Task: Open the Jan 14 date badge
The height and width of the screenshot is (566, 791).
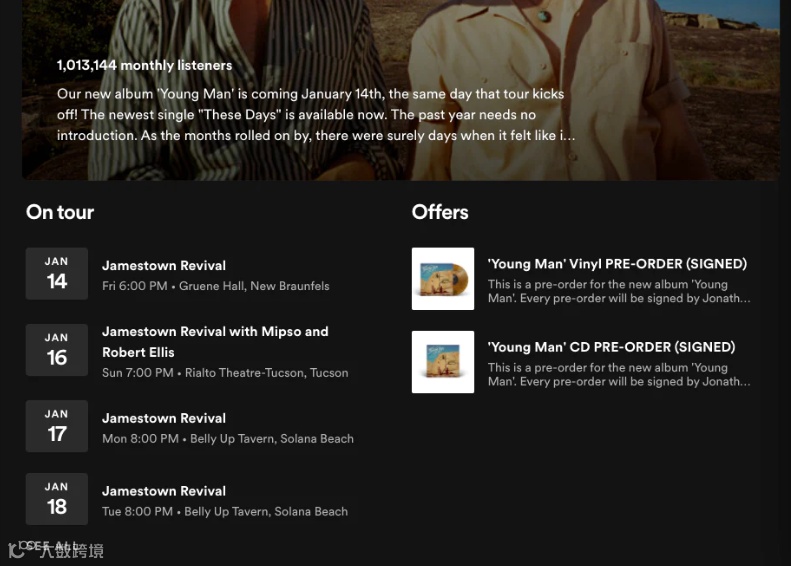Action: click(57, 273)
